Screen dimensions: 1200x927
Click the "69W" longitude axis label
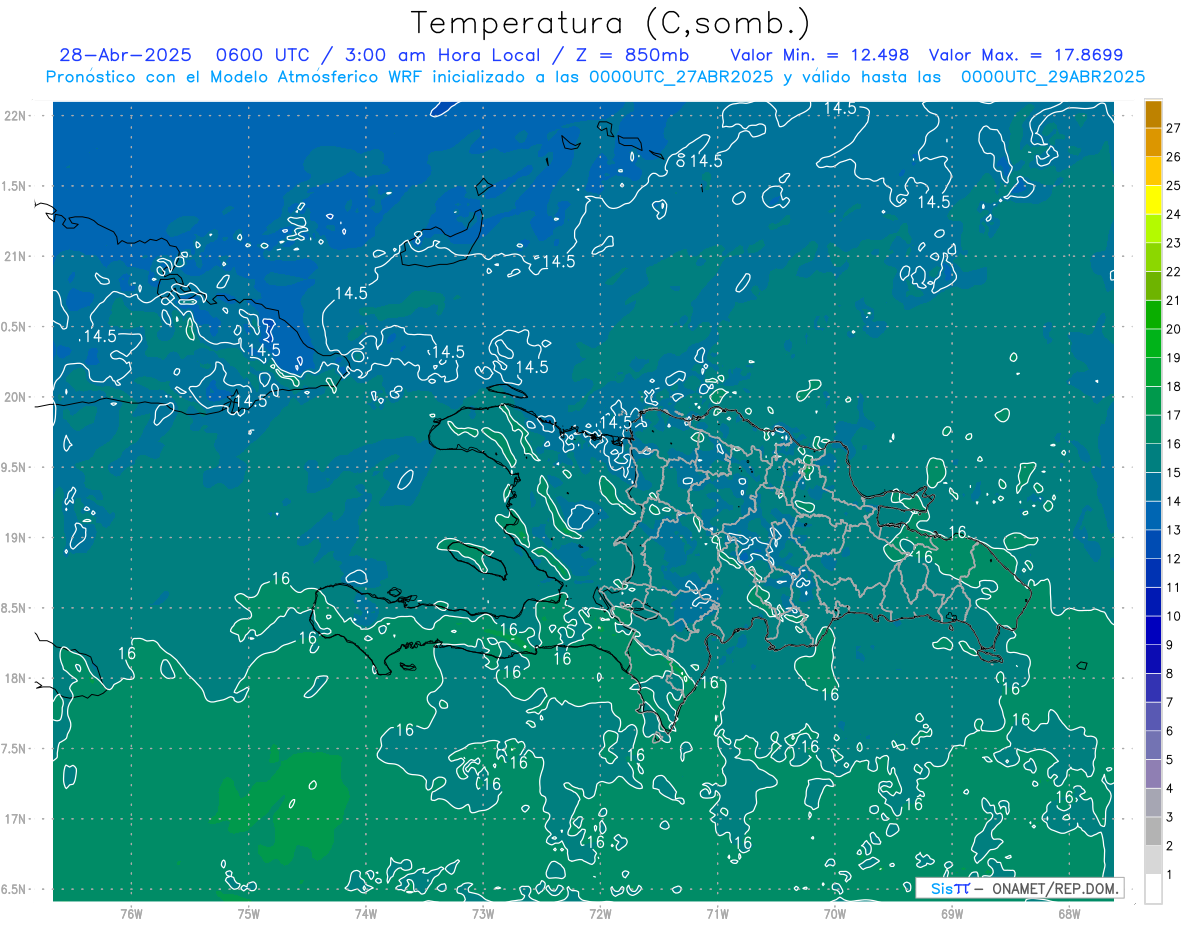tap(952, 913)
